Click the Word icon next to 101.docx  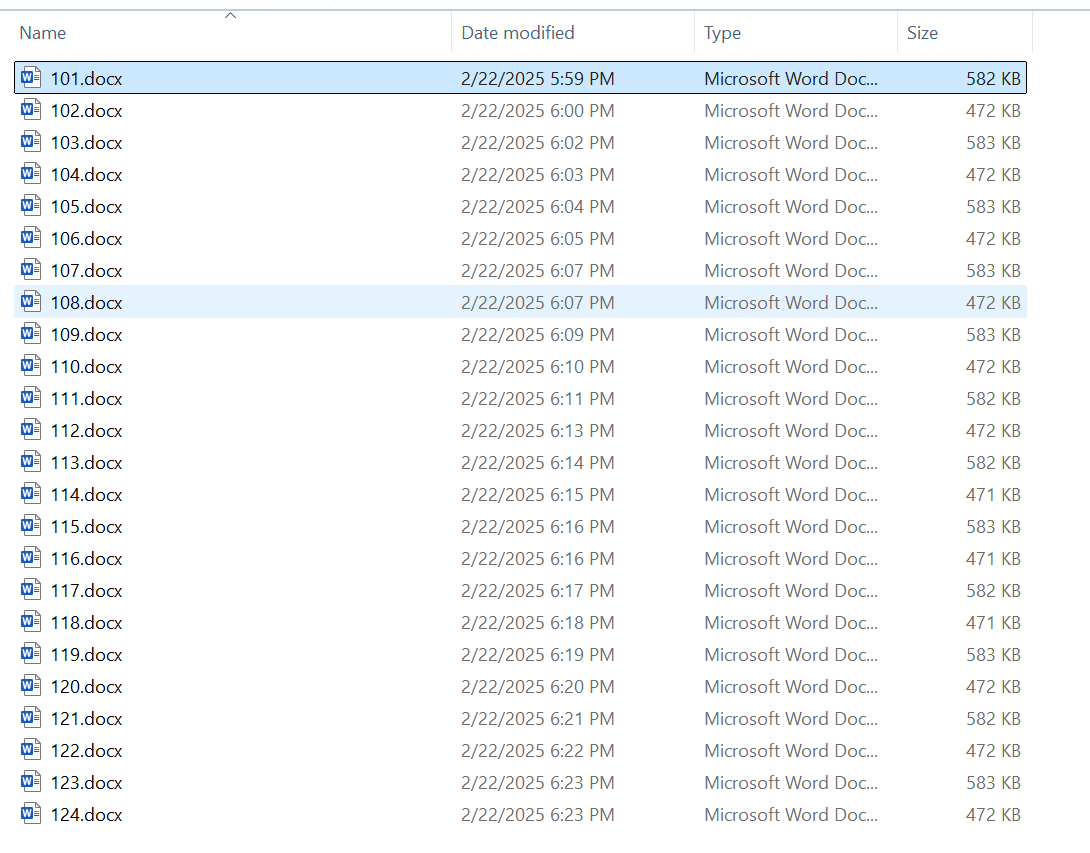(31, 78)
